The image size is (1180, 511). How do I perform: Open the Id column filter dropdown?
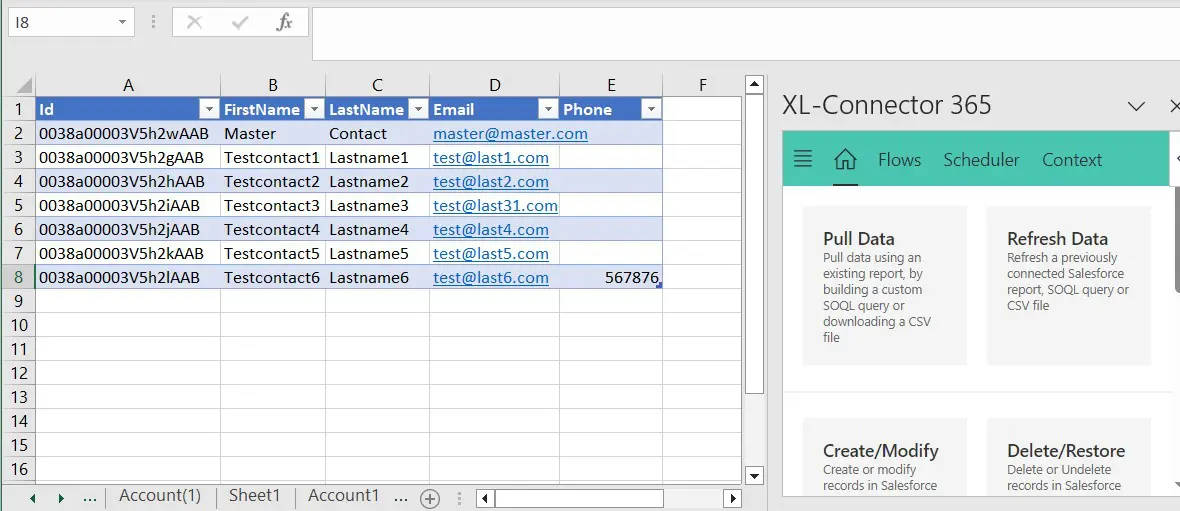click(x=209, y=109)
